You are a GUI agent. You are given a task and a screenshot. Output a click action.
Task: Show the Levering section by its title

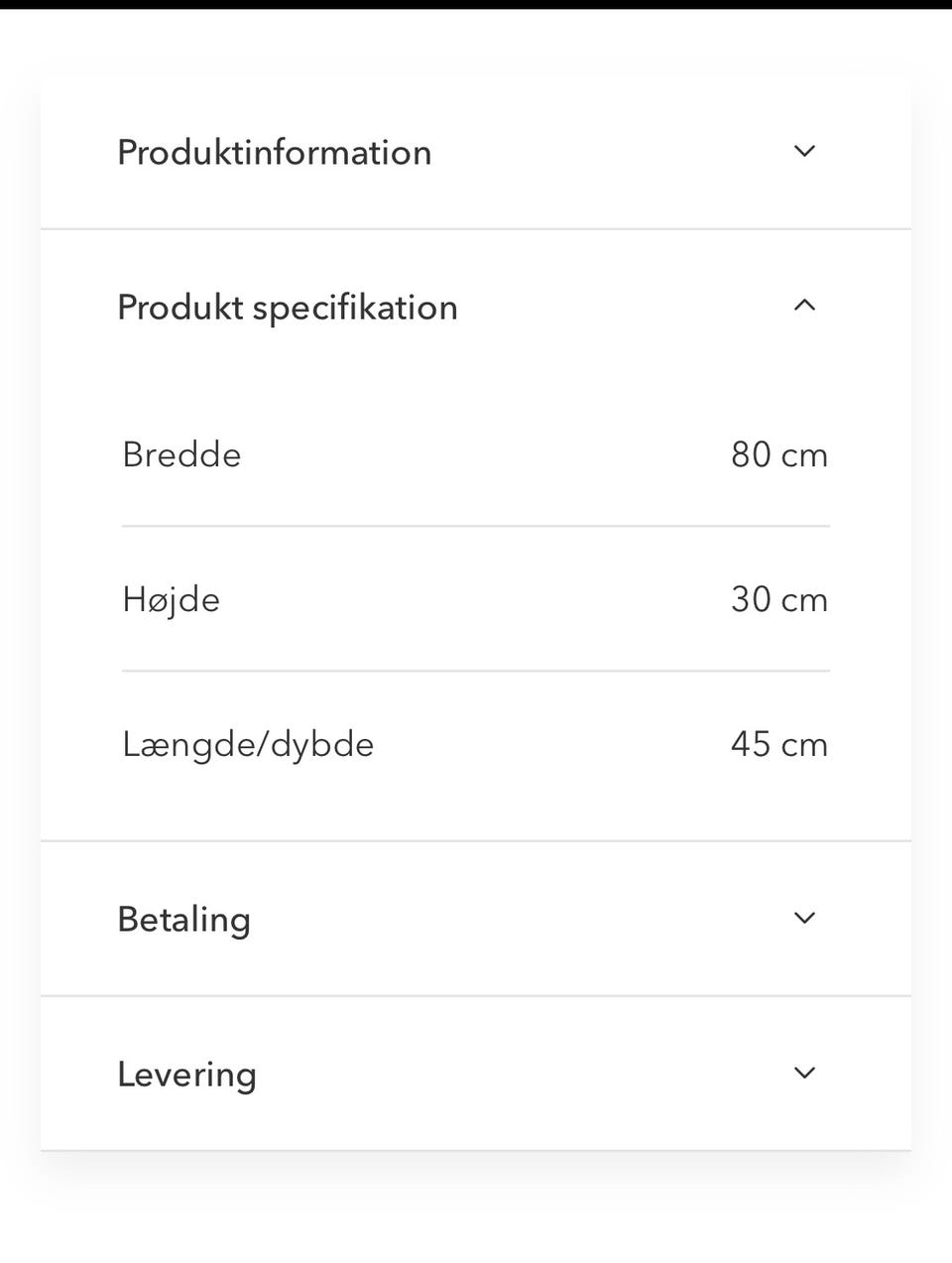(x=187, y=1074)
